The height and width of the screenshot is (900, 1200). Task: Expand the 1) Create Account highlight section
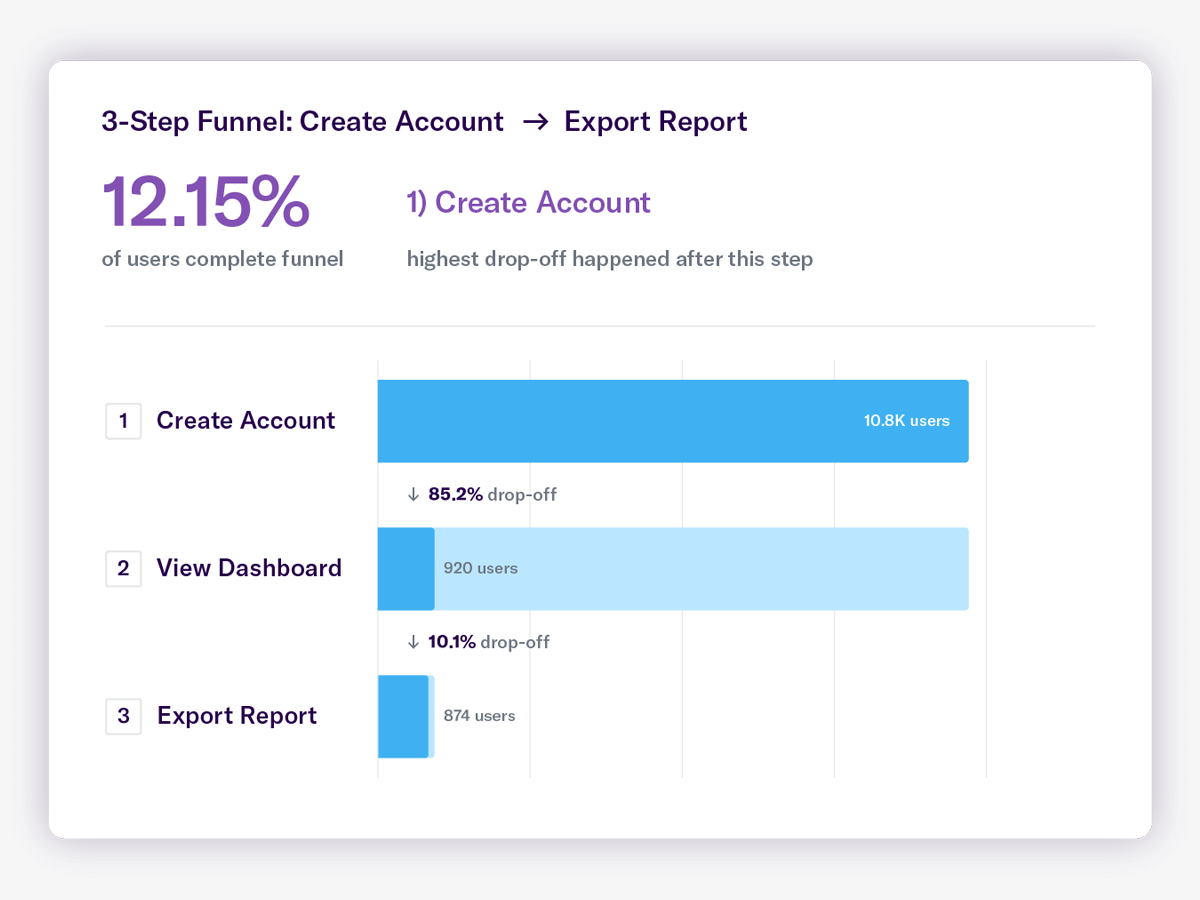[528, 202]
